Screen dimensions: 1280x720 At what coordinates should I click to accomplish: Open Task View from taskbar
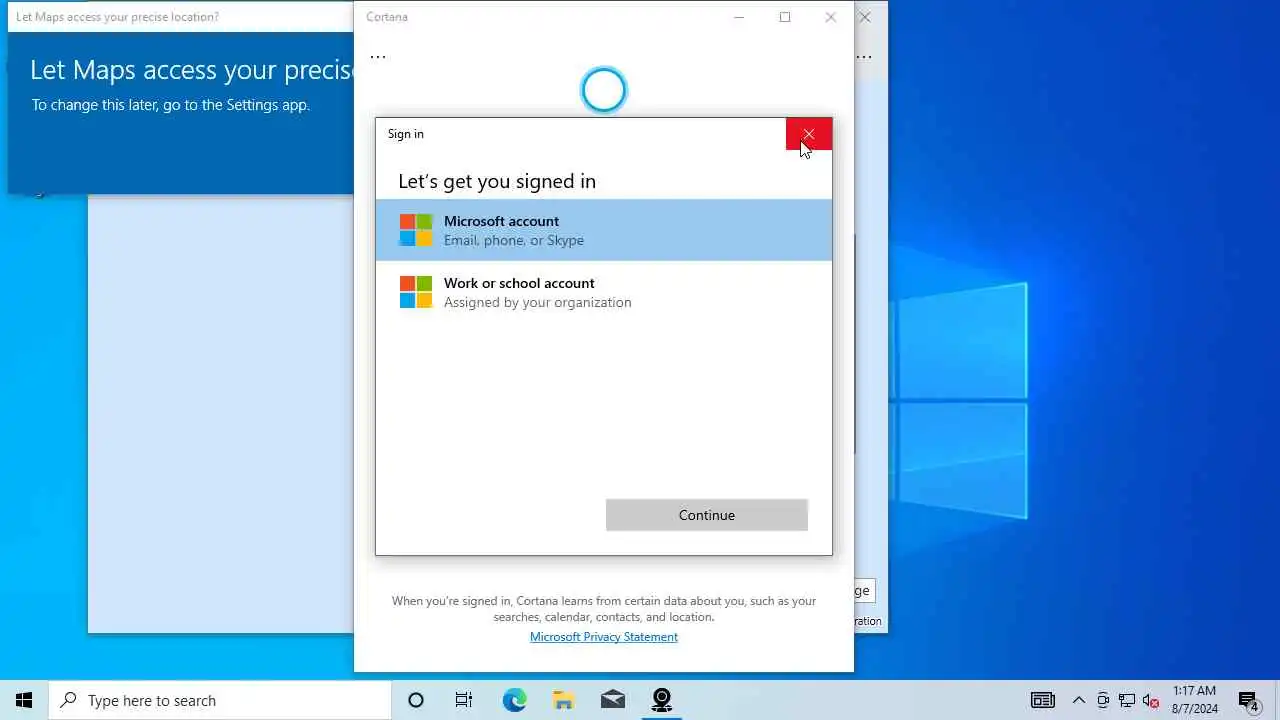[x=464, y=700]
